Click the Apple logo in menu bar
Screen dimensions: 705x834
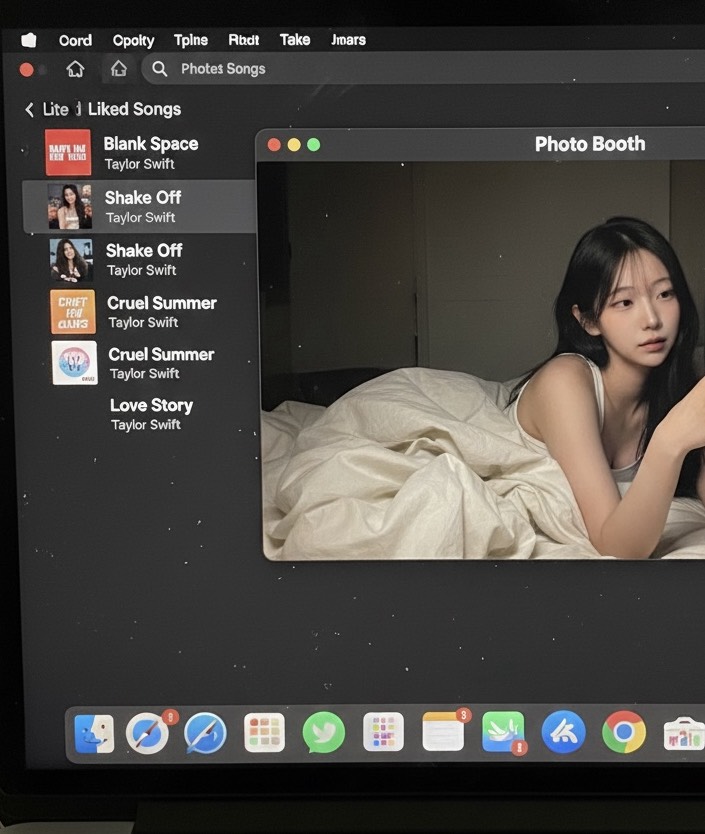point(28,40)
